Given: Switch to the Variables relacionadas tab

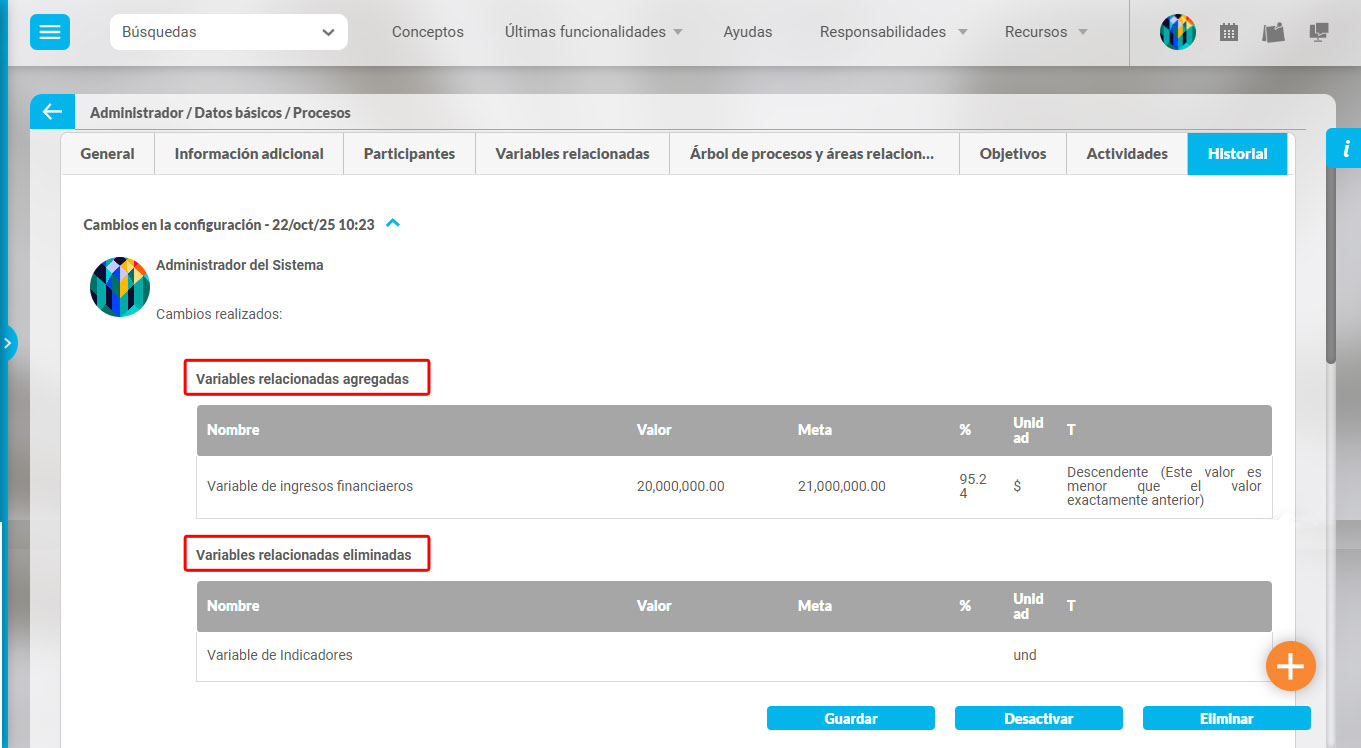Looking at the screenshot, I should [571, 153].
